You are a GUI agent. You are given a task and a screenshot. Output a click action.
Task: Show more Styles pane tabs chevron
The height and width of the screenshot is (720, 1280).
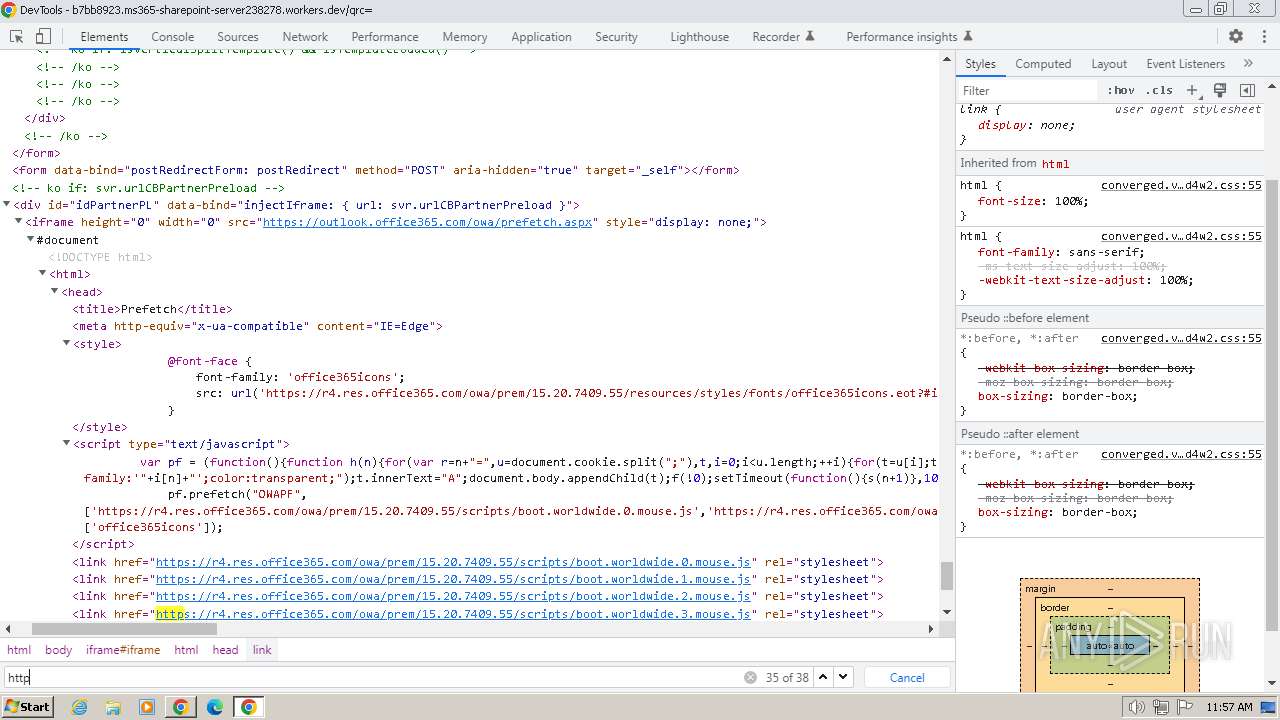[x=1248, y=63]
